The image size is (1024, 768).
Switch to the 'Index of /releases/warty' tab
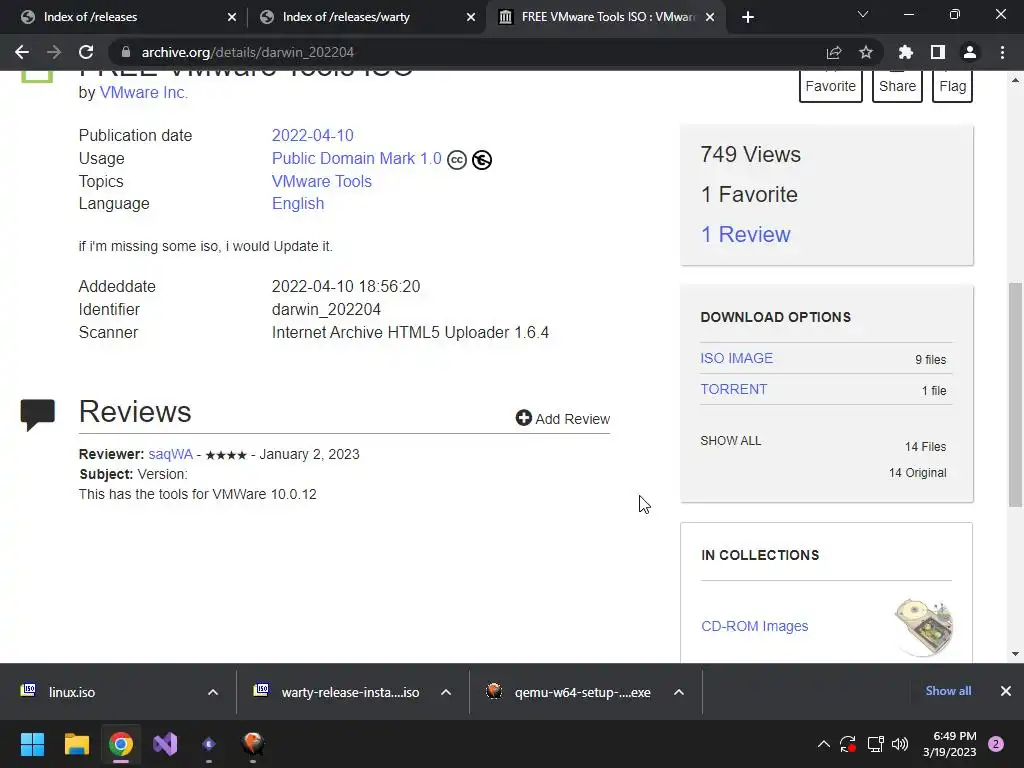pos(346,17)
